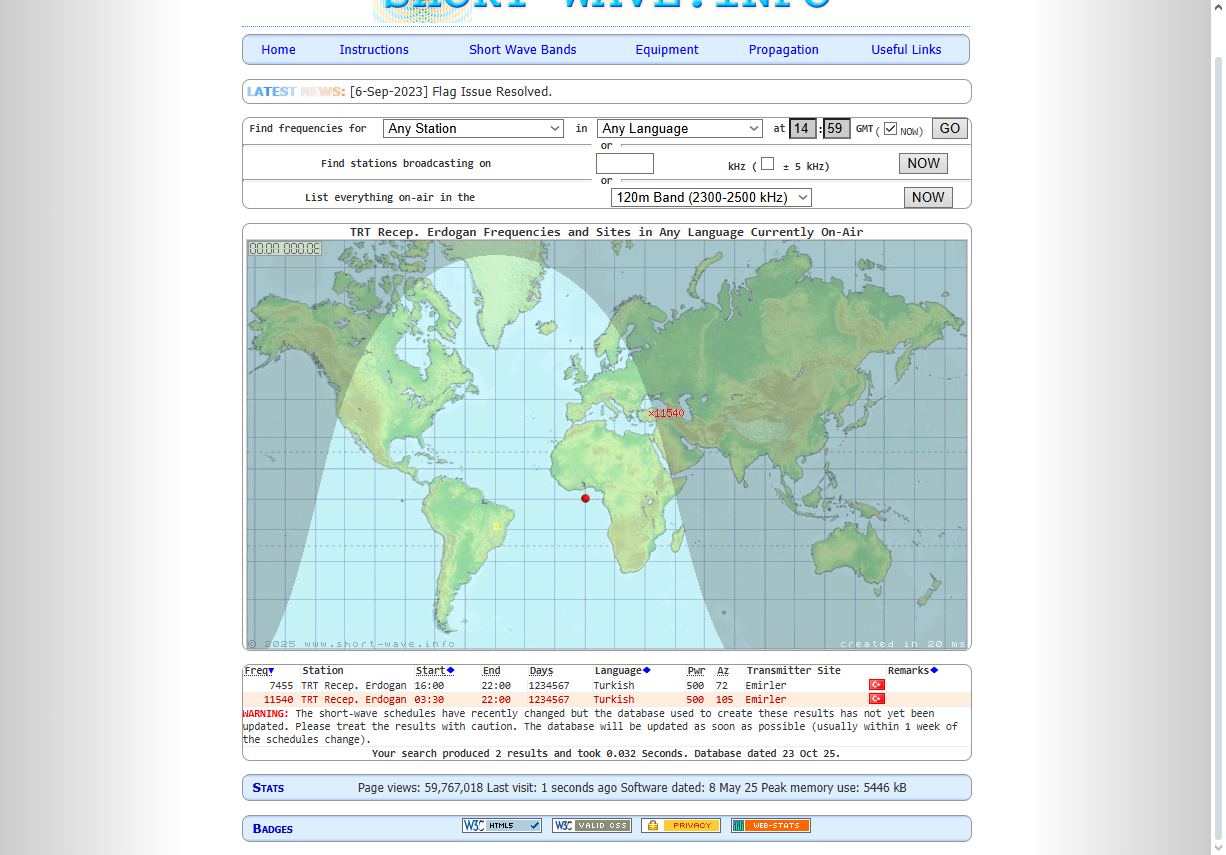The width and height of the screenshot is (1226, 855).
Task: Sort results by Start time diamond icon
Action: [451, 671]
